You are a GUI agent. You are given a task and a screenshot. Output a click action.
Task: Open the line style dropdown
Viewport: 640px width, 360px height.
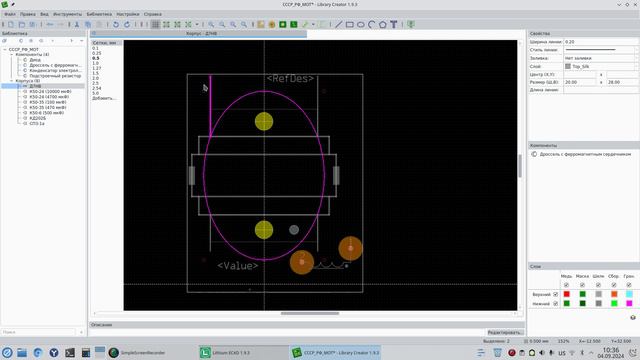coord(601,50)
